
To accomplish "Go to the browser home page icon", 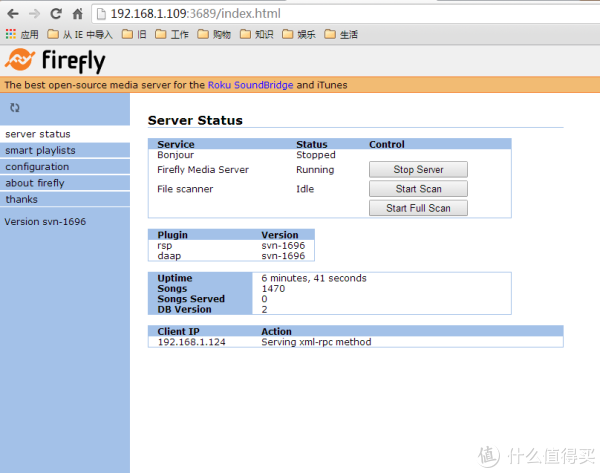I will click(77, 14).
